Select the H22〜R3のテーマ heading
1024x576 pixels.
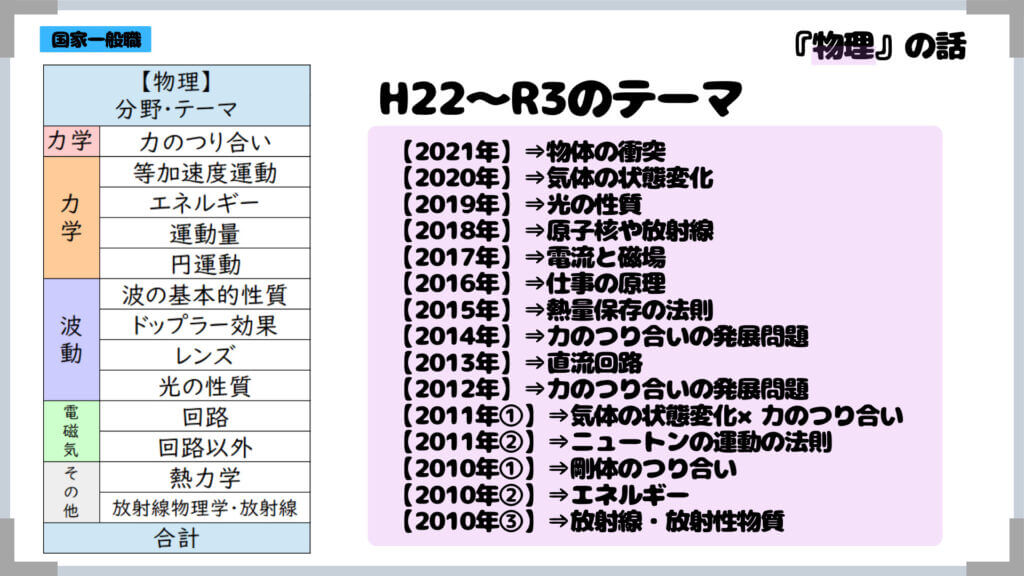(560, 99)
